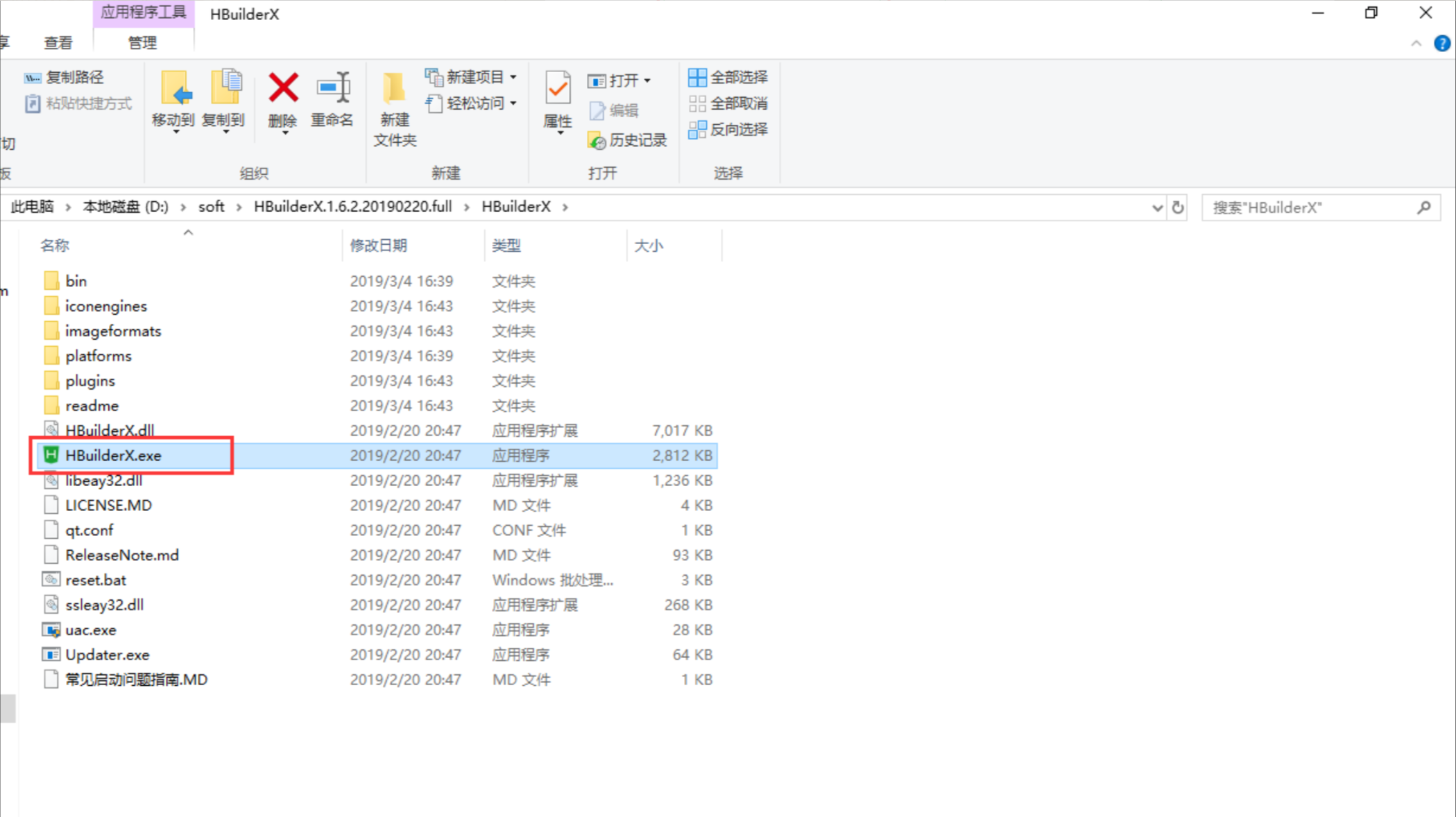The height and width of the screenshot is (817, 1456).
Task: Click Copy path button
Action: pyautogui.click(x=65, y=77)
